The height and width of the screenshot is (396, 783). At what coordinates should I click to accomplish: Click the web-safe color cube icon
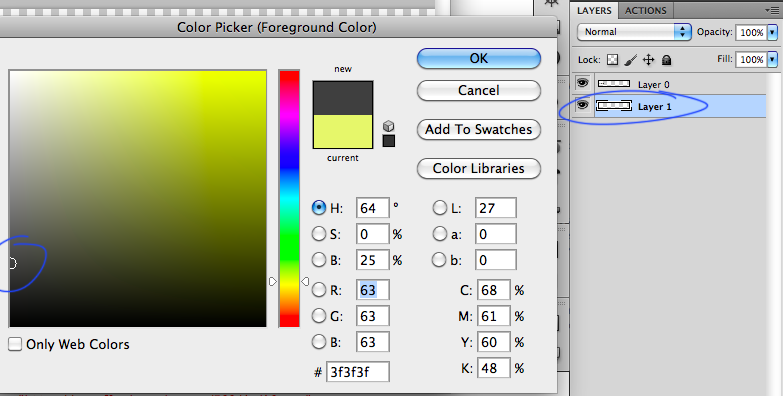(389, 126)
